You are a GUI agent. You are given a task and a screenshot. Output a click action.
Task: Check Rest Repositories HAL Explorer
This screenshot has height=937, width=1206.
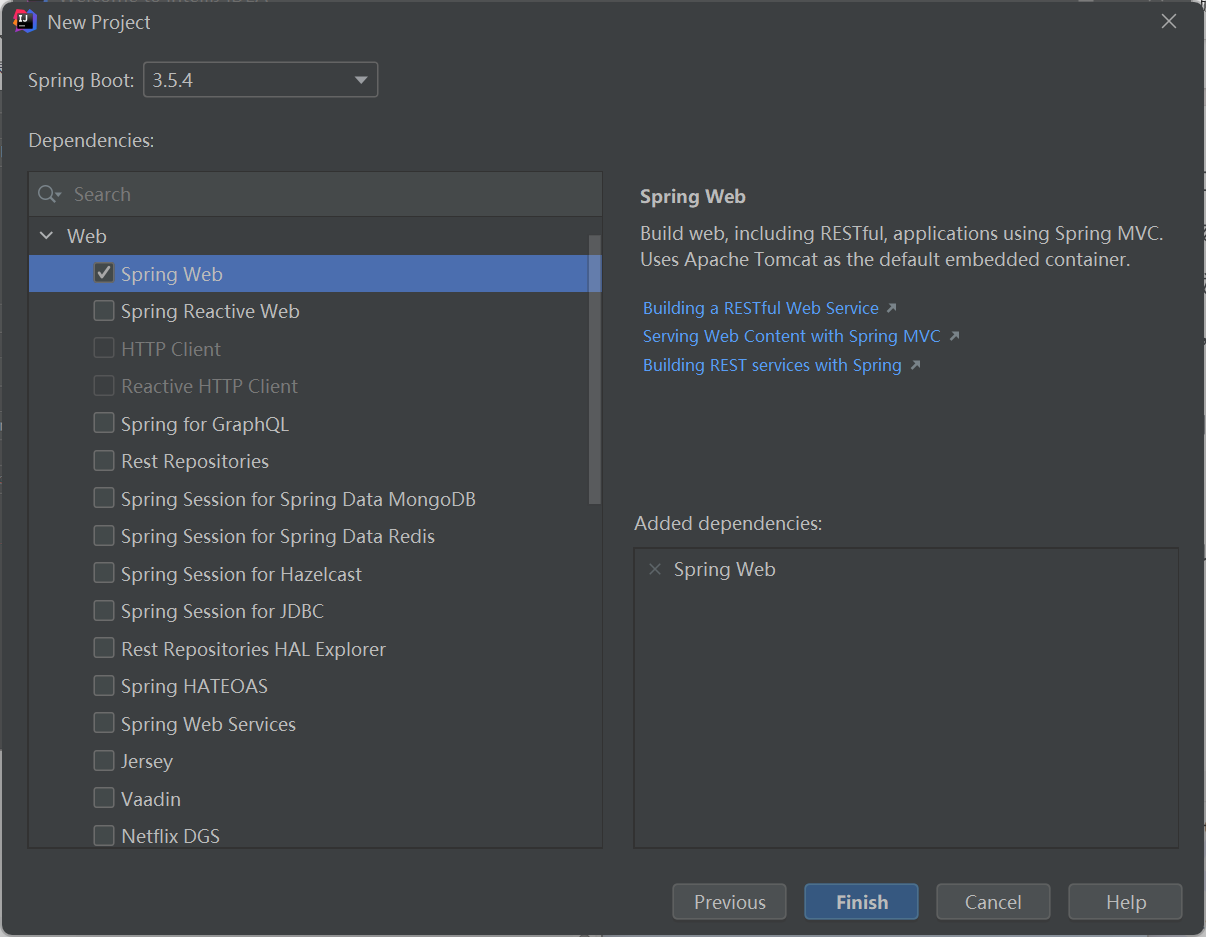(x=103, y=648)
